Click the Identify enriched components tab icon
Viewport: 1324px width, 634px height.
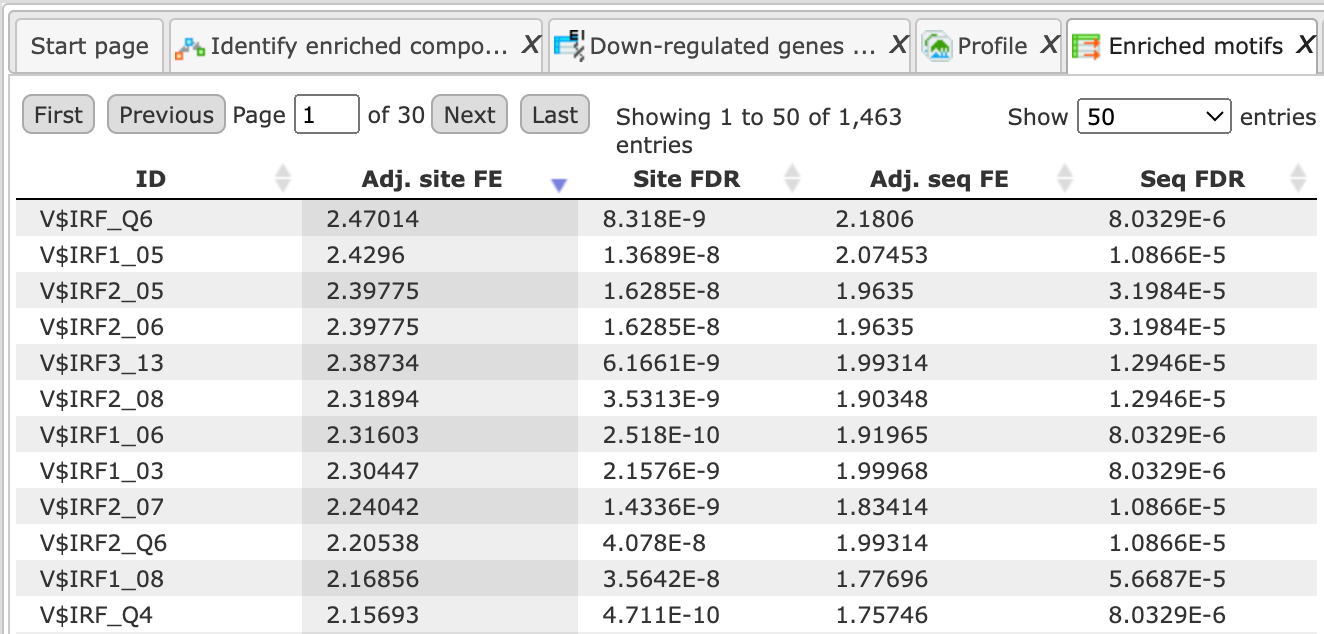pos(190,46)
